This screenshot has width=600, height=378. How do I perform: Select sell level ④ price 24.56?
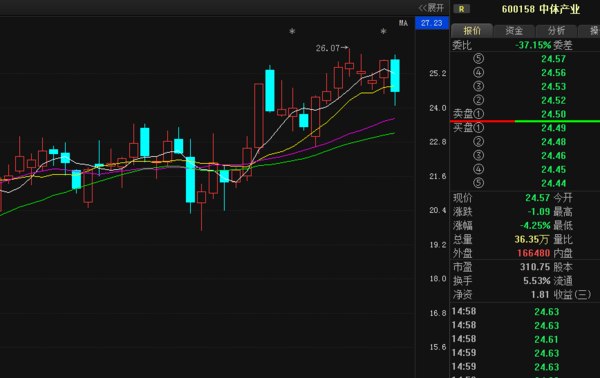pyautogui.click(x=553, y=73)
